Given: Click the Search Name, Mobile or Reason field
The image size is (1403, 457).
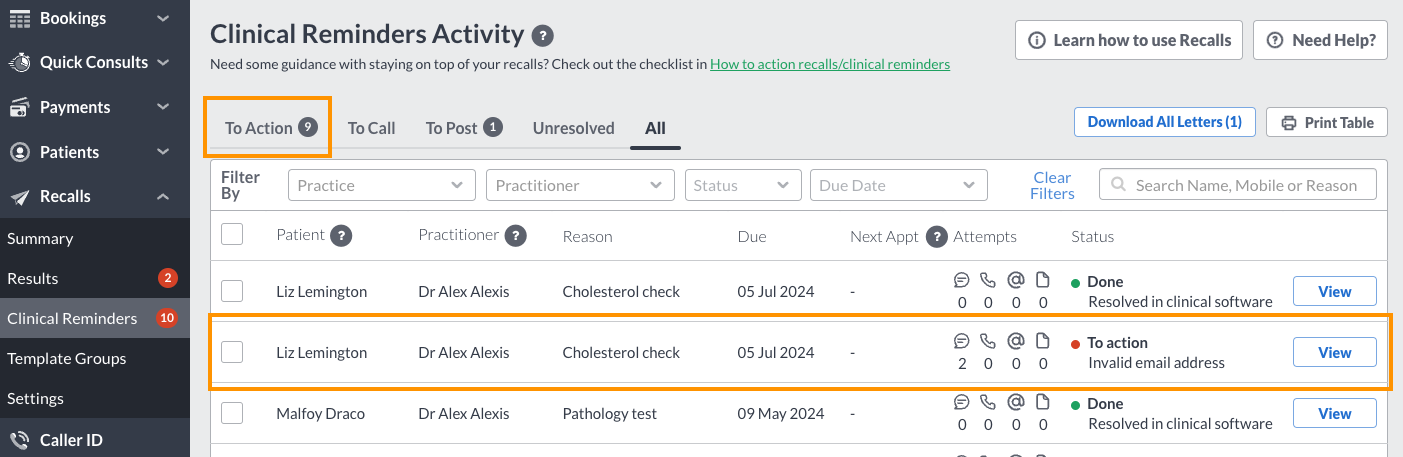Looking at the screenshot, I should coord(1238,185).
